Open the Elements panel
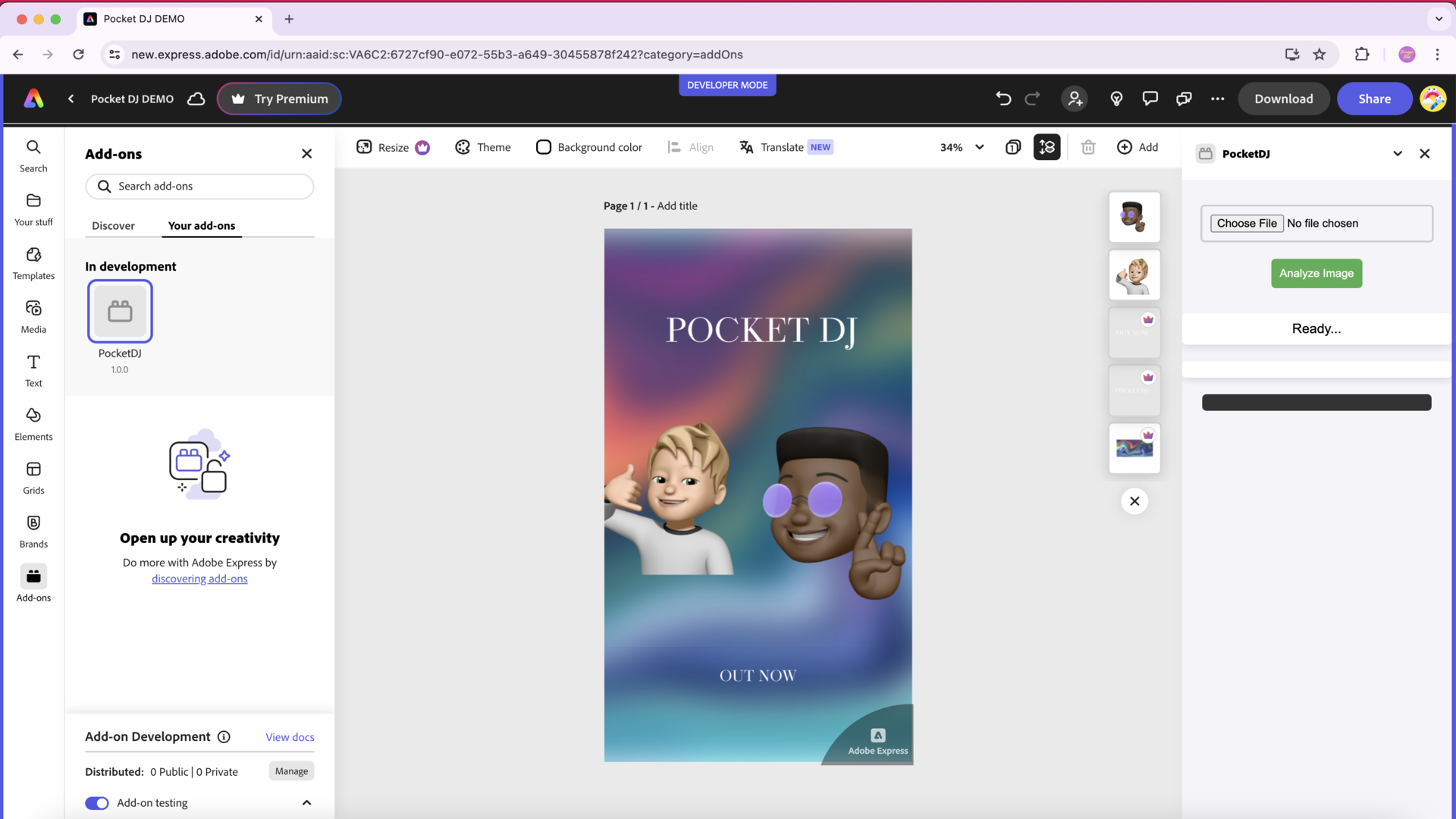The image size is (1456, 819). (33, 423)
